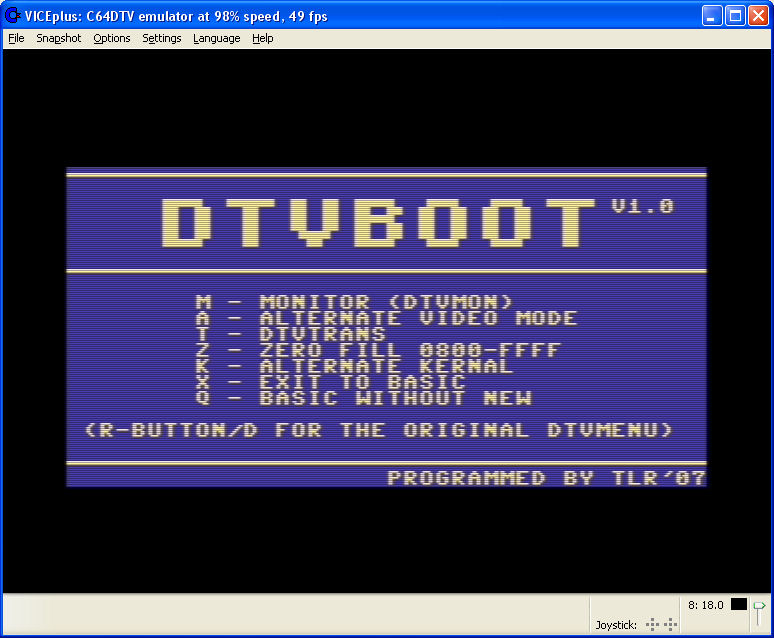Click the 'M - MONITOR (DTVMON)' line
Image resolution: width=774 pixels, height=638 pixels.
click(x=354, y=302)
